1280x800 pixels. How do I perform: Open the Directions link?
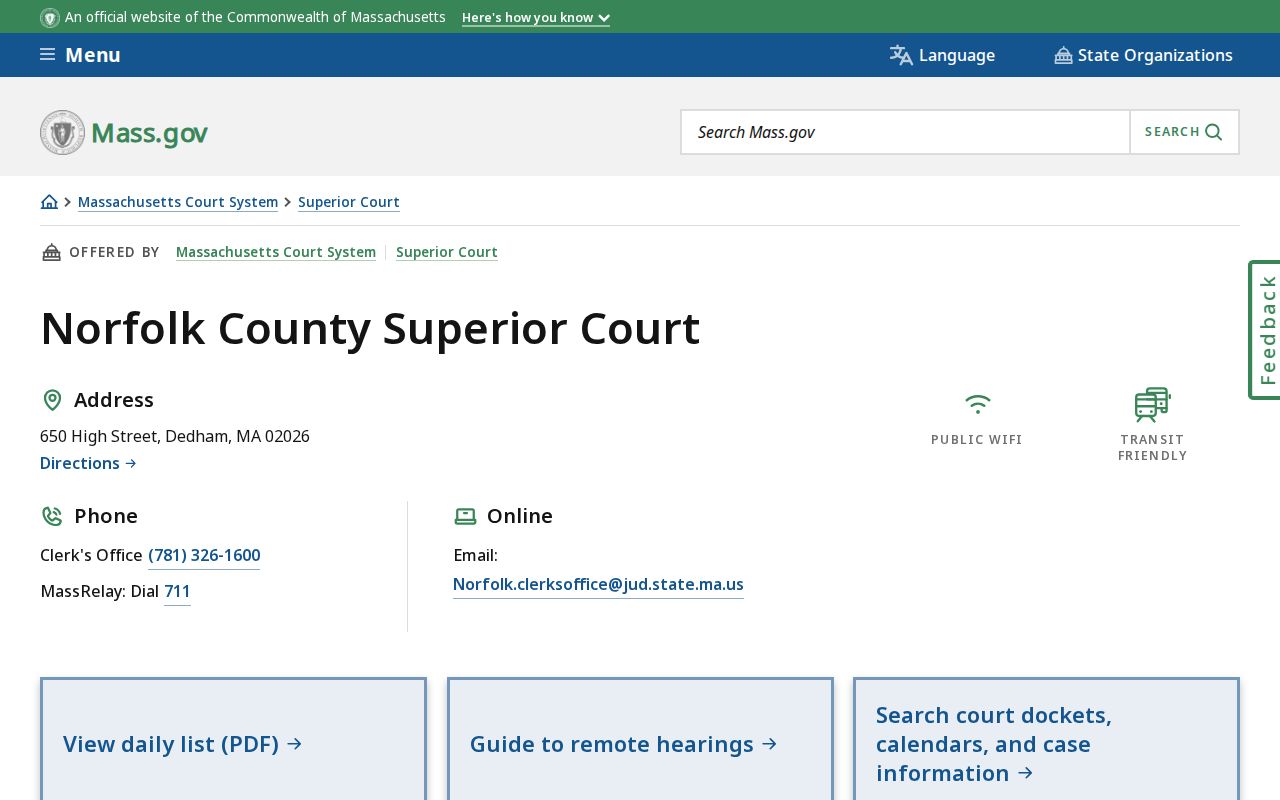coord(88,463)
